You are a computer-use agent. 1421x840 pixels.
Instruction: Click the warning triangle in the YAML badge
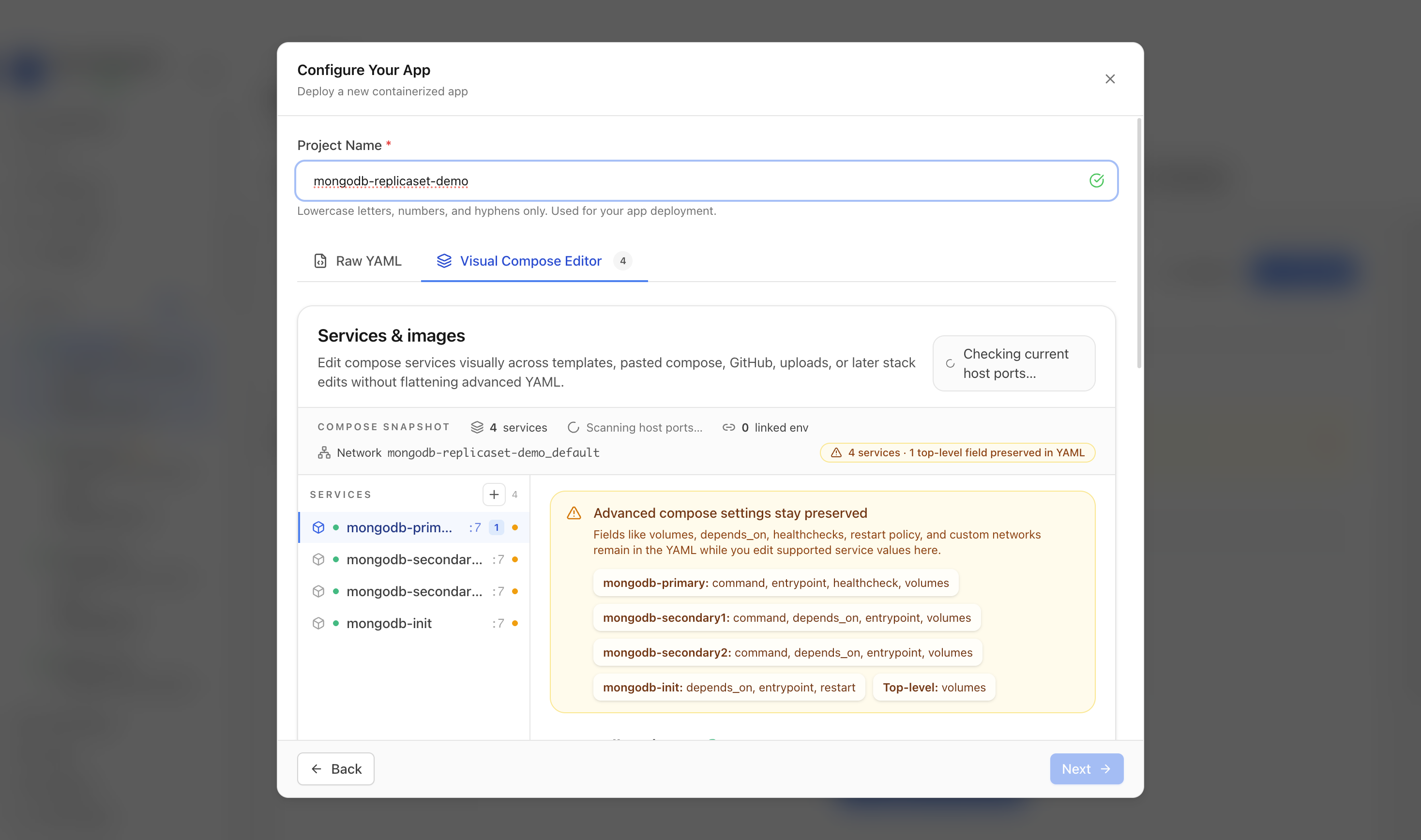pyautogui.click(x=836, y=453)
